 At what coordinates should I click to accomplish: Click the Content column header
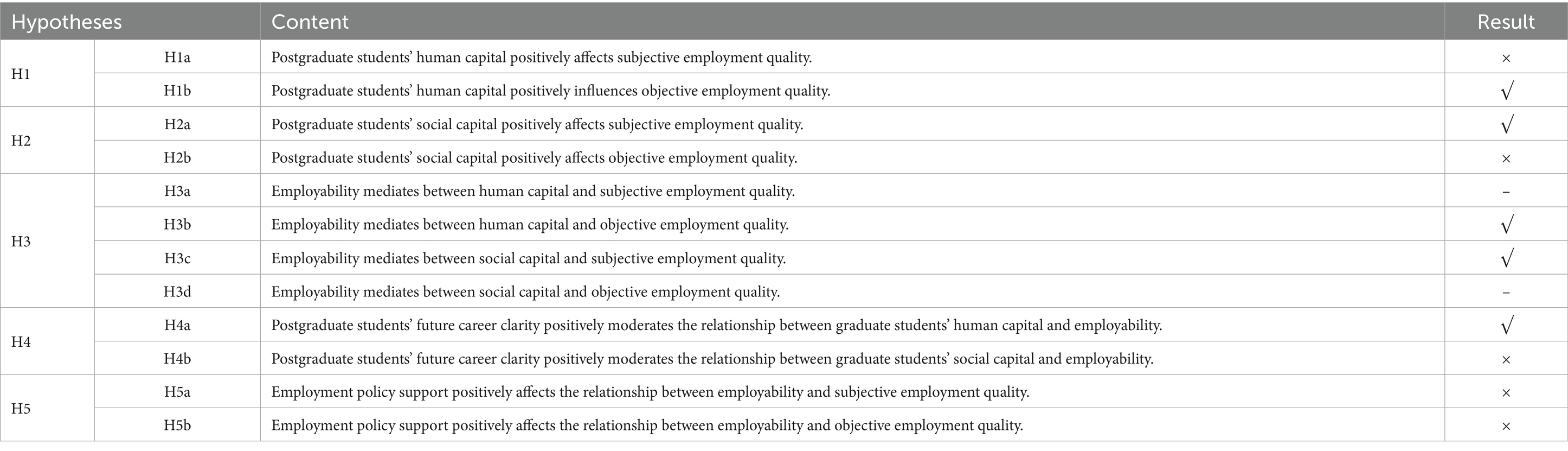point(310,22)
